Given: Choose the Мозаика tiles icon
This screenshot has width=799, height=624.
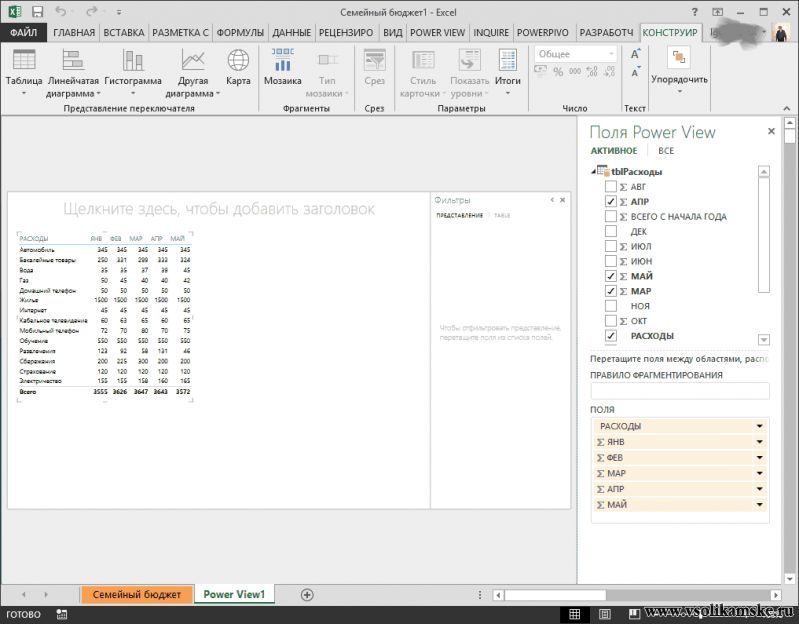Looking at the screenshot, I should [283, 60].
